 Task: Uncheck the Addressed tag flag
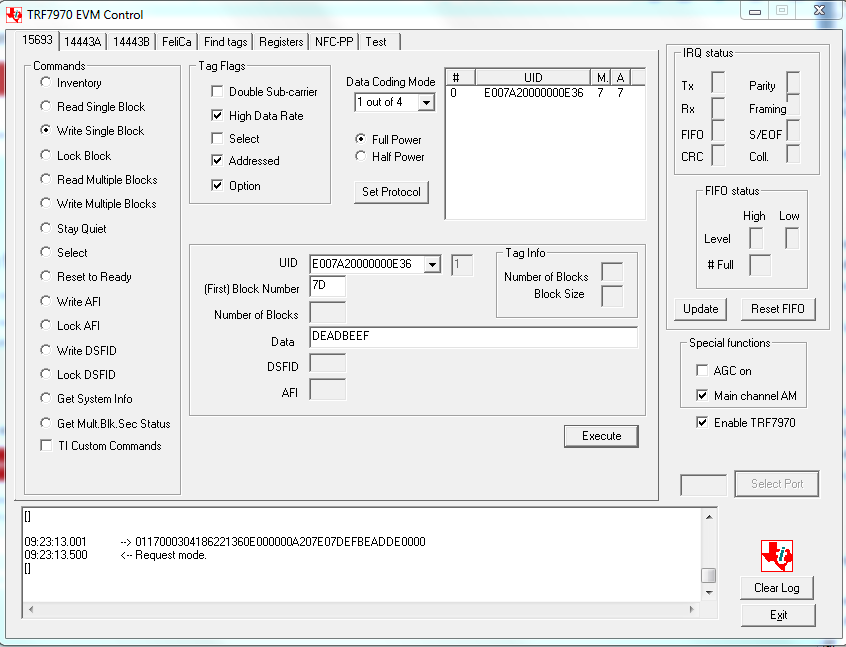(x=217, y=160)
